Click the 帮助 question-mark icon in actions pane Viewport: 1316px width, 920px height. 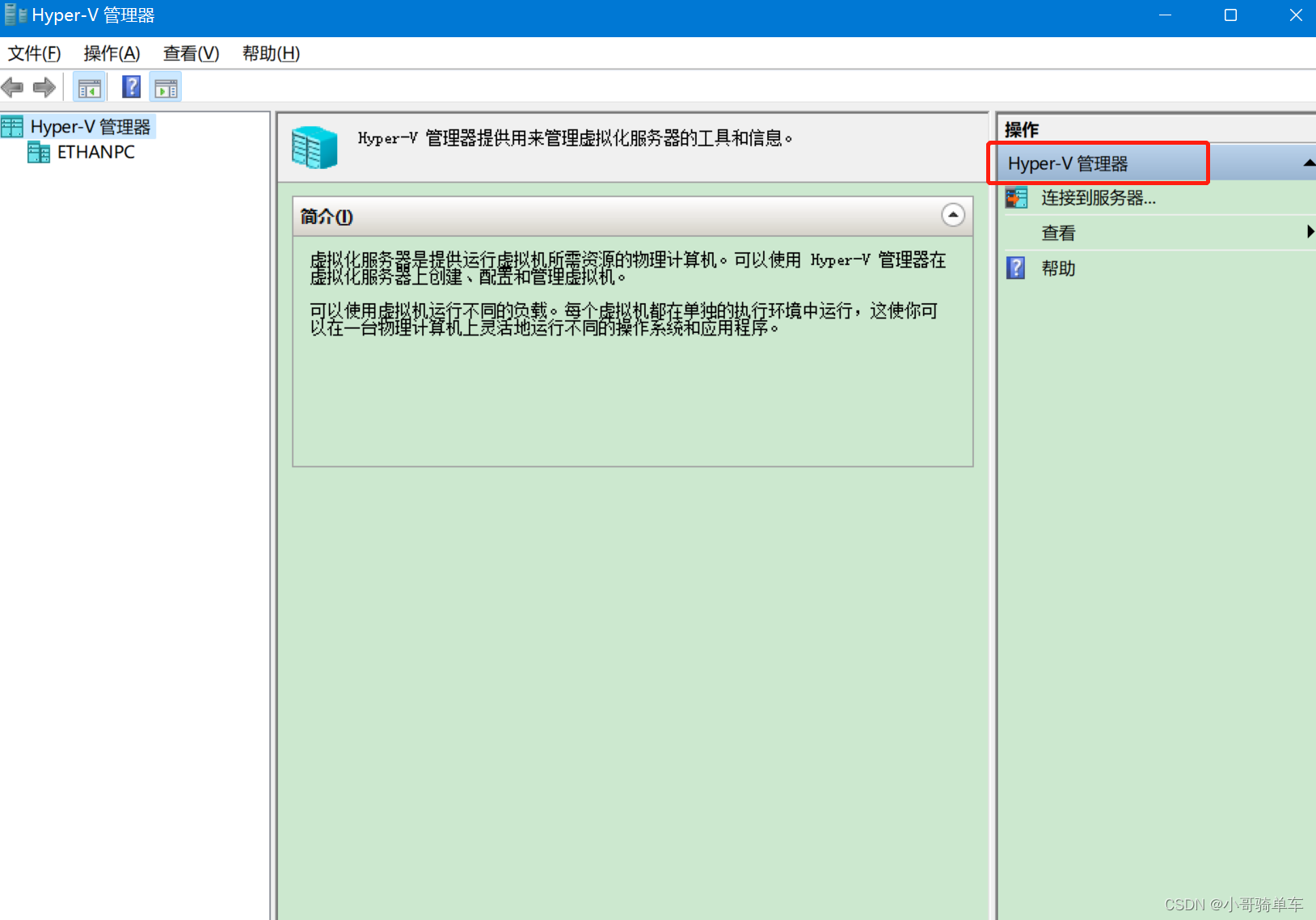click(1016, 268)
